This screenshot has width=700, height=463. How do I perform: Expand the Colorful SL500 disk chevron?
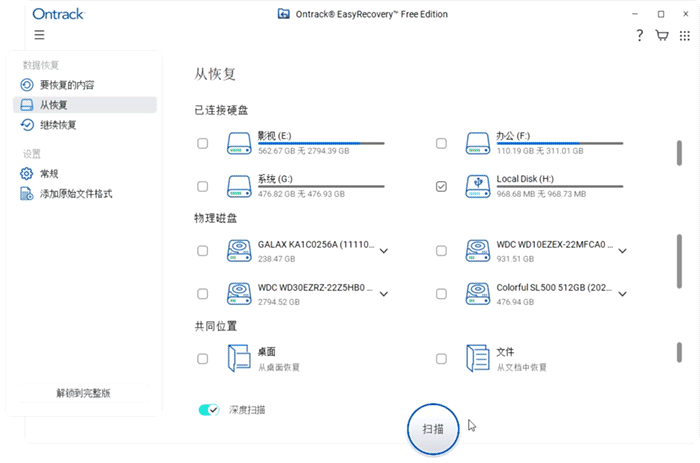(622, 294)
